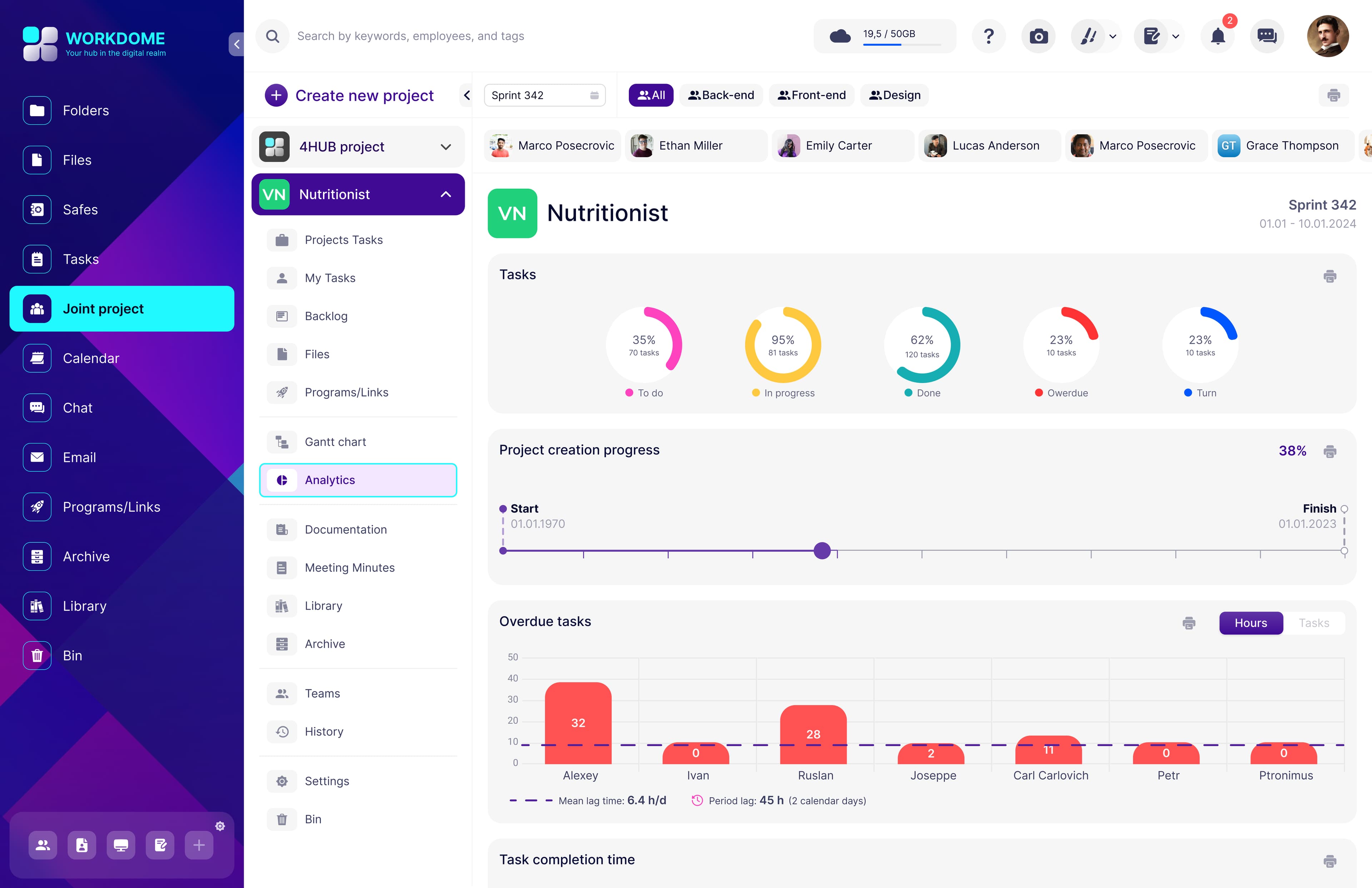
Task: Collapse the Nutritionist project section
Action: [x=446, y=194]
